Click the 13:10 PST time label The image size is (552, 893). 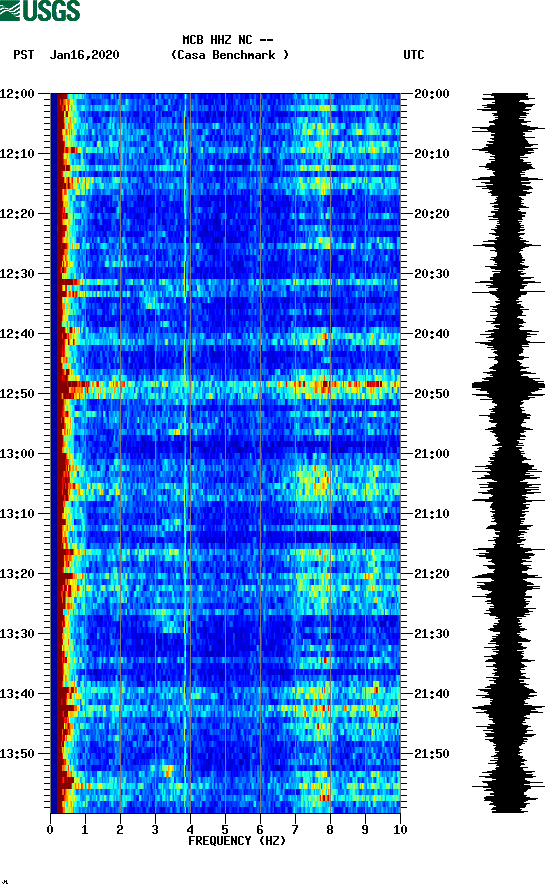pyautogui.click(x=18, y=514)
